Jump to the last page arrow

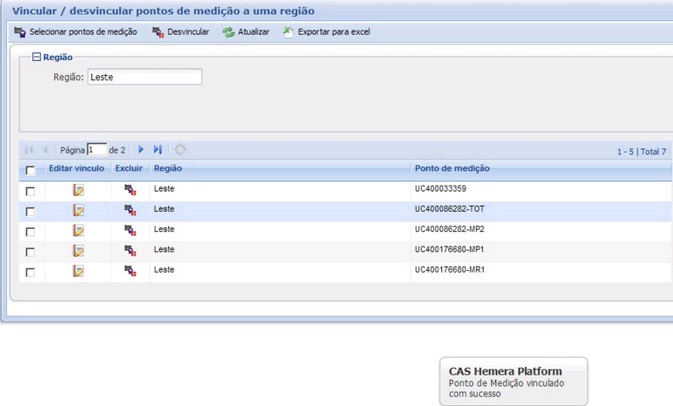(x=158, y=150)
